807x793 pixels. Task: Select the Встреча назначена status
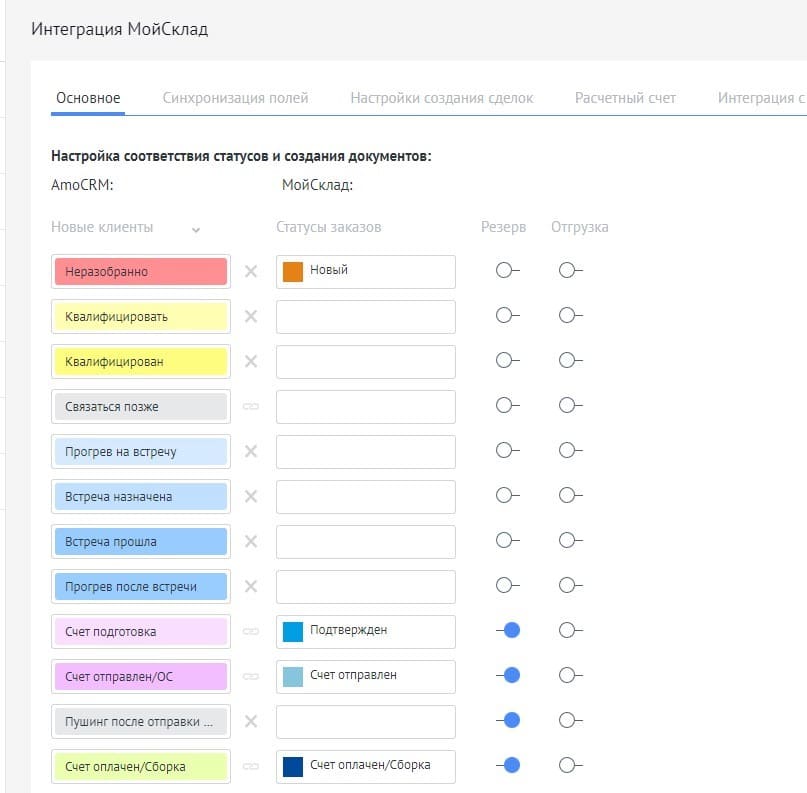click(141, 497)
